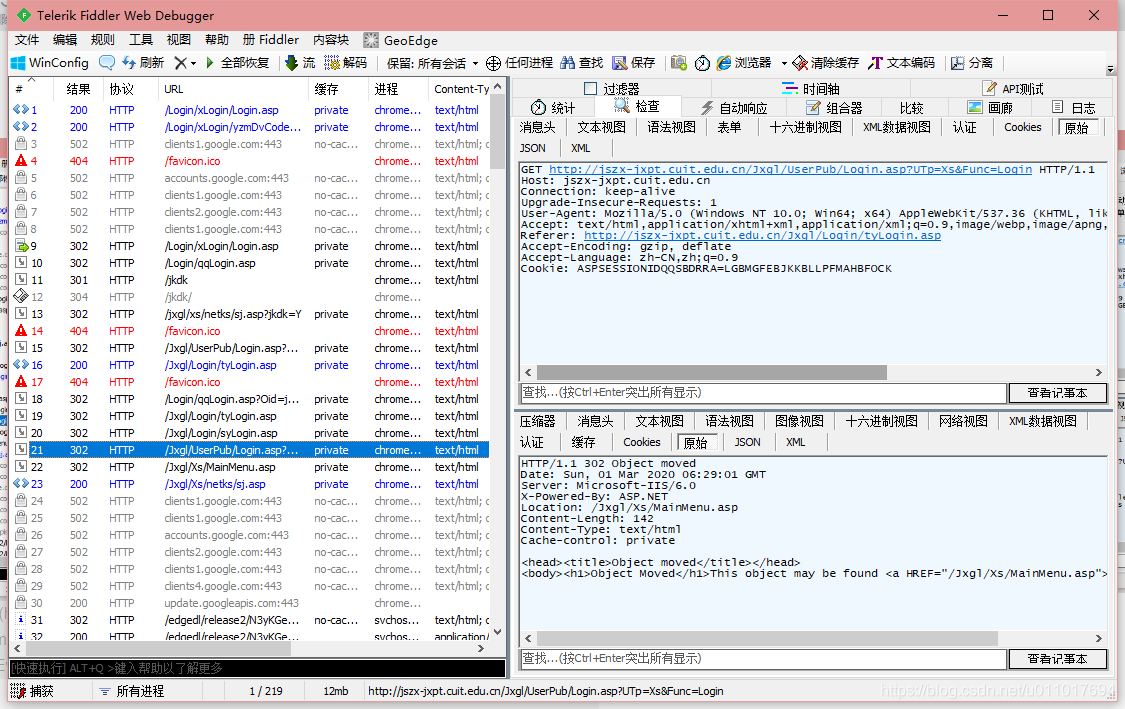Click the 分离 tearoff button
This screenshot has height=709, width=1125.
(972, 63)
